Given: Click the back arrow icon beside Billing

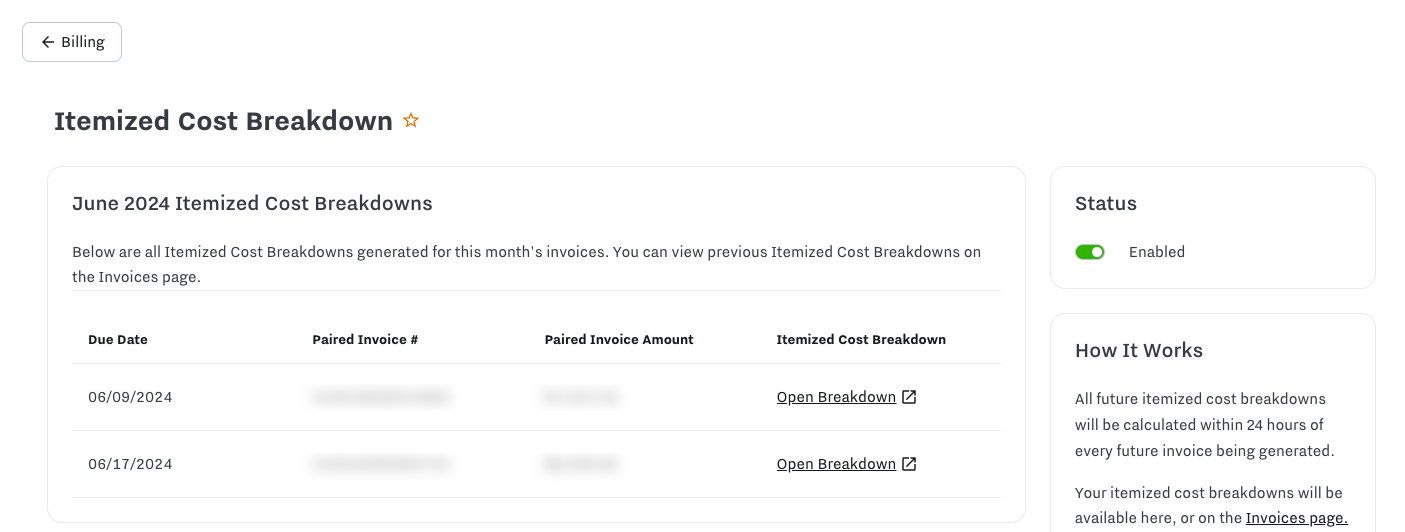Looking at the screenshot, I should pyautogui.click(x=47, y=42).
